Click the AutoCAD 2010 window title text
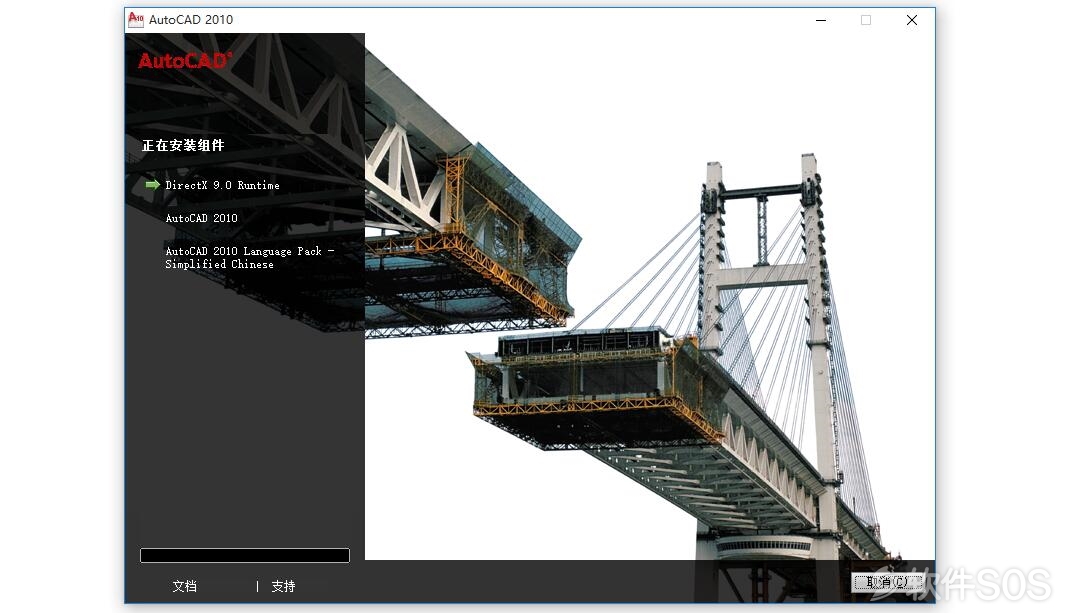The height and width of the screenshot is (613, 1067). (191, 20)
